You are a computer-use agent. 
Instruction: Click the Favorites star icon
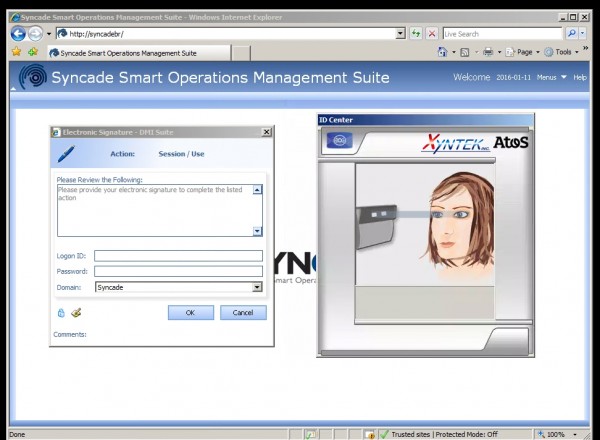tap(16, 52)
